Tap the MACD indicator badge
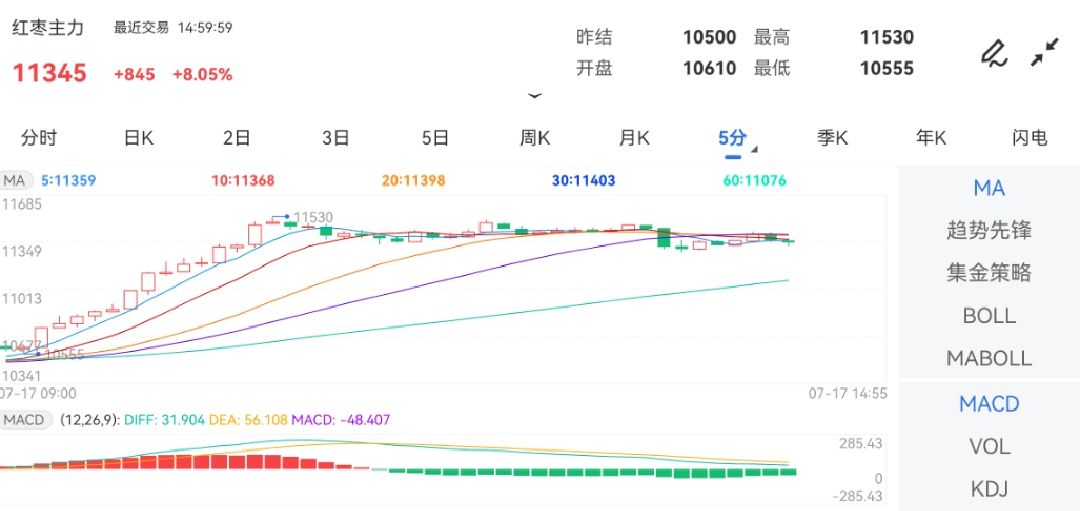The width and height of the screenshot is (1080, 511). (25, 419)
